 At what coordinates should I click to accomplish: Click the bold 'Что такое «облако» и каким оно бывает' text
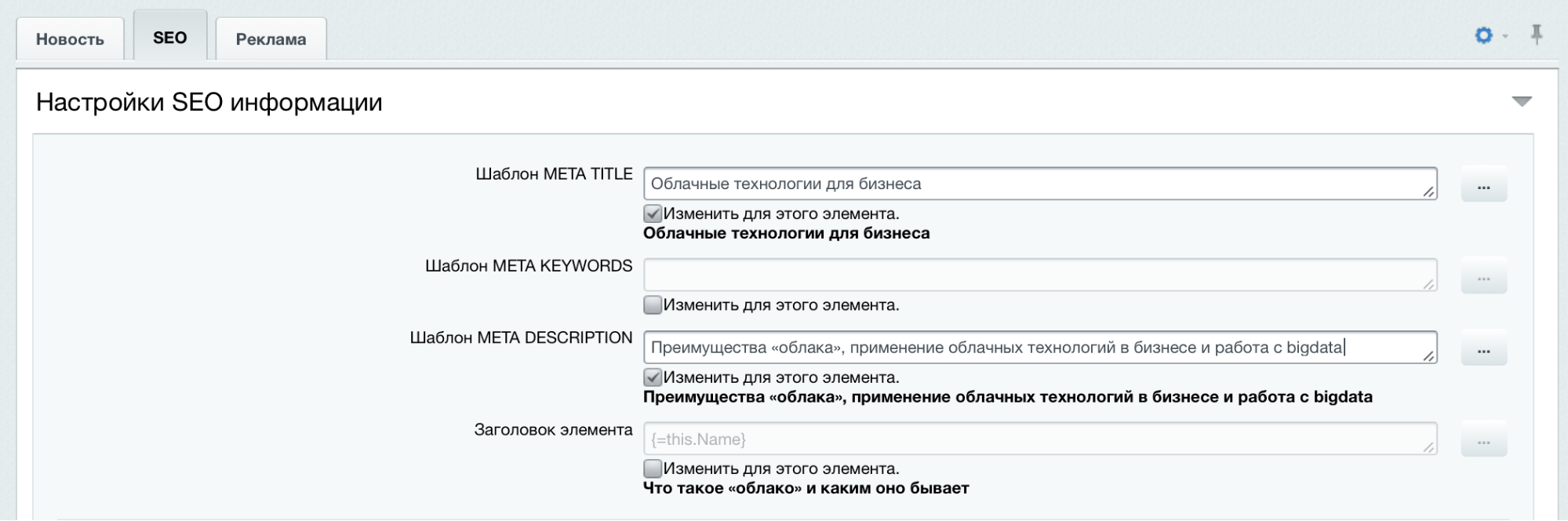tap(806, 488)
